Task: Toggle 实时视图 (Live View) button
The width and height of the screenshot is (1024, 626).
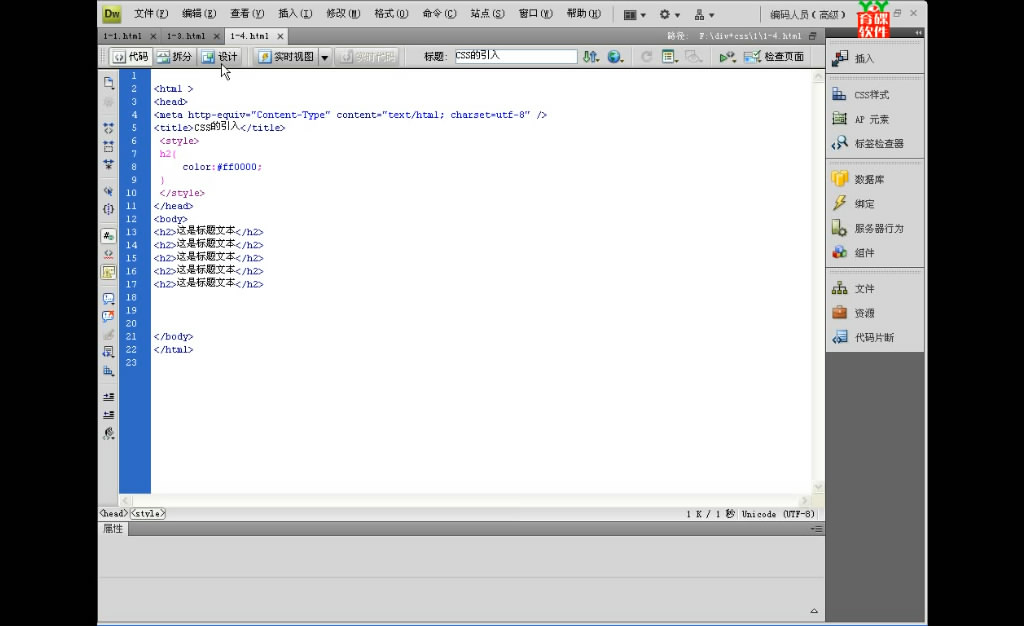Action: [286, 57]
